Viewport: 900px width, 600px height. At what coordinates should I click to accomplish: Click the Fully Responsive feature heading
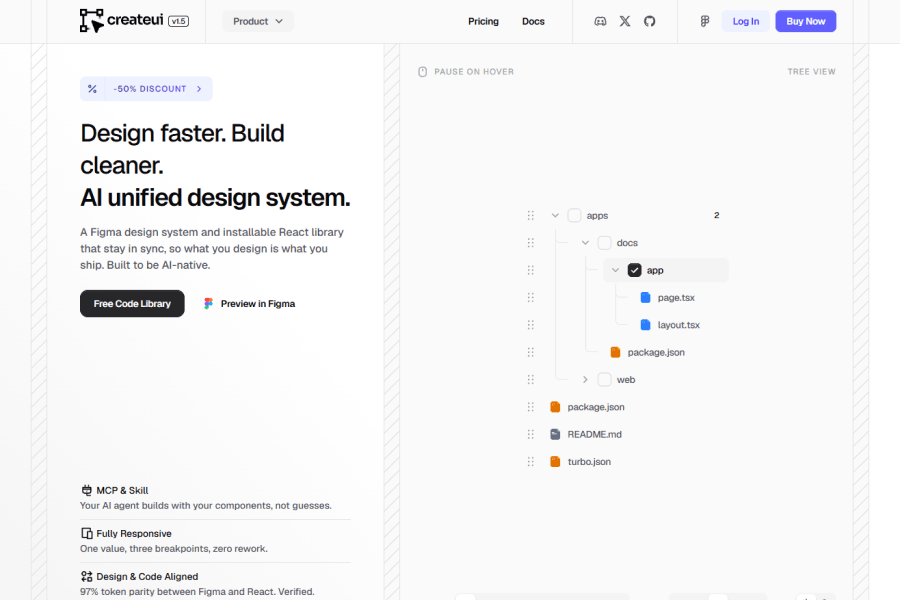tap(134, 533)
